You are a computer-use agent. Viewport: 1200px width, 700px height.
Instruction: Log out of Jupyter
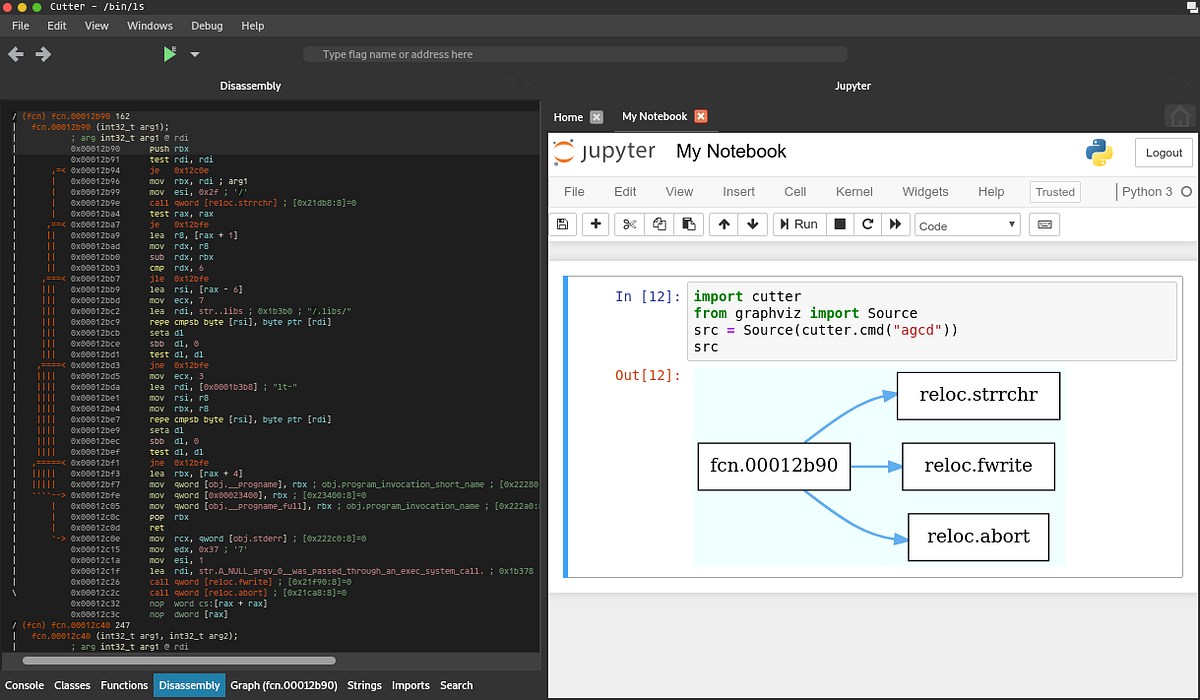(1163, 153)
